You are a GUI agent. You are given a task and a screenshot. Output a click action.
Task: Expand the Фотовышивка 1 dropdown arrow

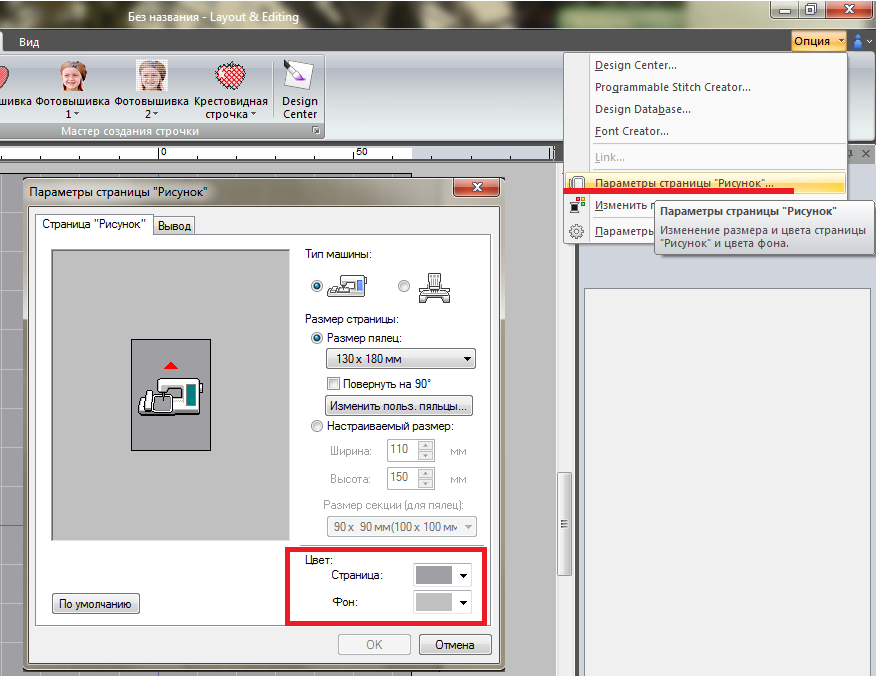pos(77,115)
